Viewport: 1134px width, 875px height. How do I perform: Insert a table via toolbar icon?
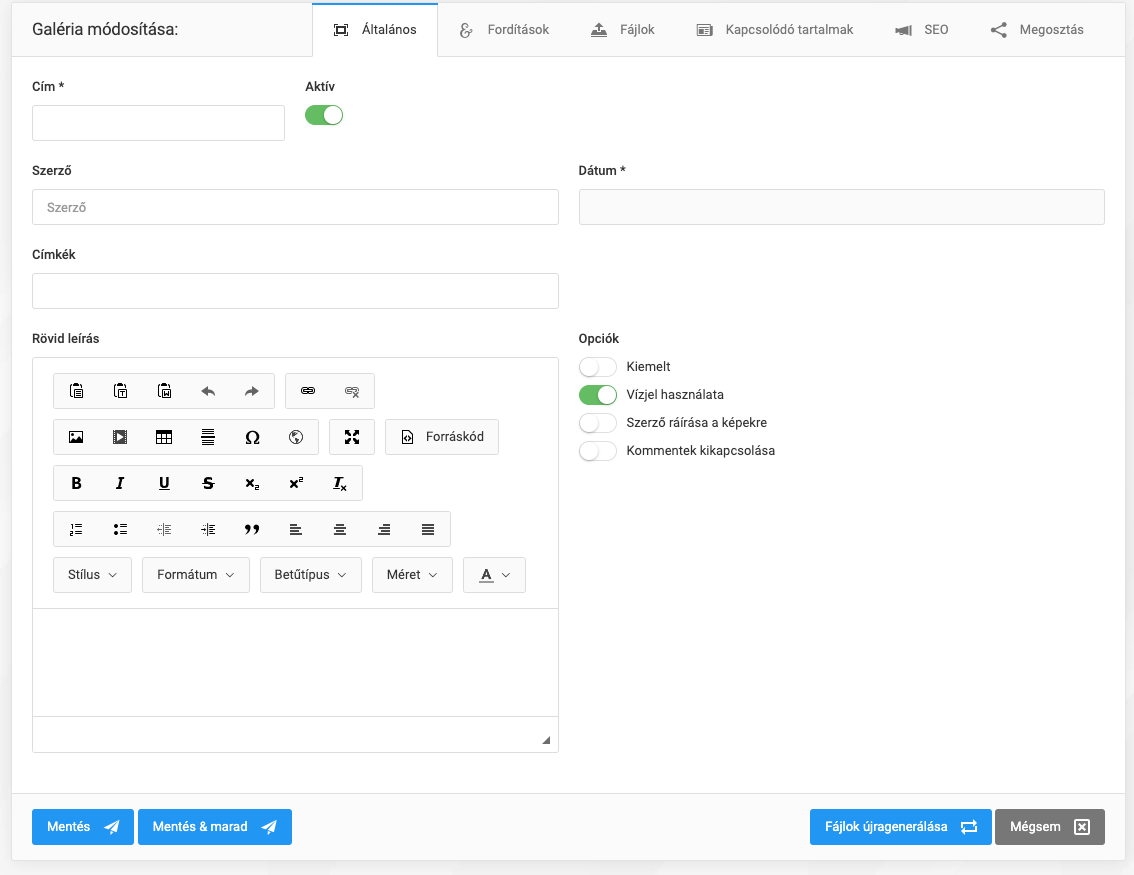(164, 437)
